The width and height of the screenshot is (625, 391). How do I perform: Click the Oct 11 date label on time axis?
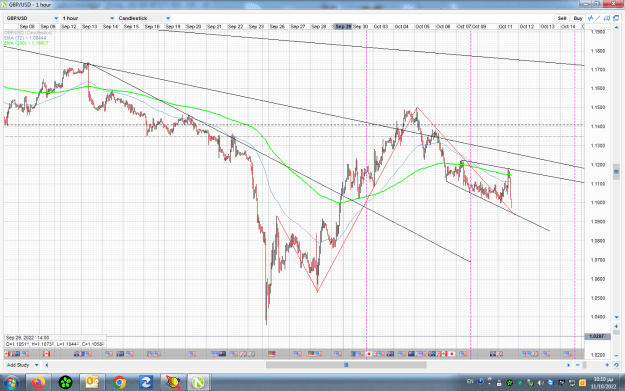pyautogui.click(x=505, y=27)
